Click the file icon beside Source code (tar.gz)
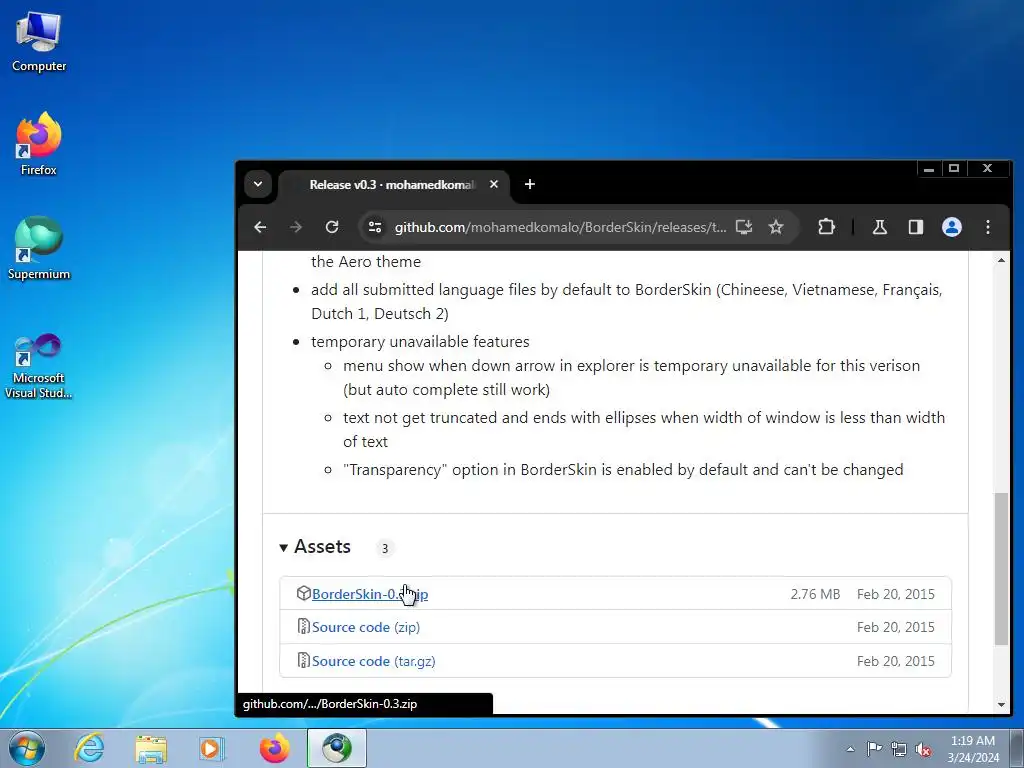The image size is (1024, 768). tap(304, 660)
